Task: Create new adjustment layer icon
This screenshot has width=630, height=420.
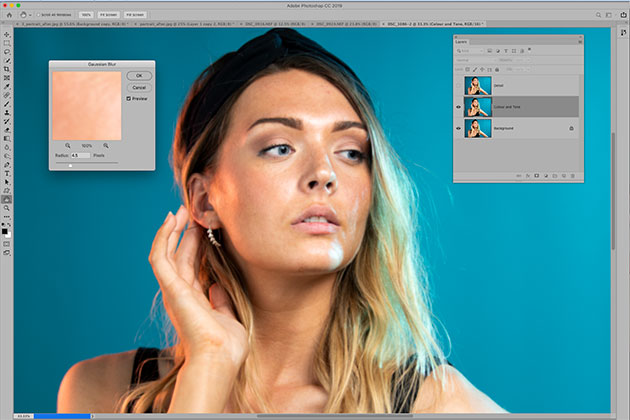Action: [546, 176]
